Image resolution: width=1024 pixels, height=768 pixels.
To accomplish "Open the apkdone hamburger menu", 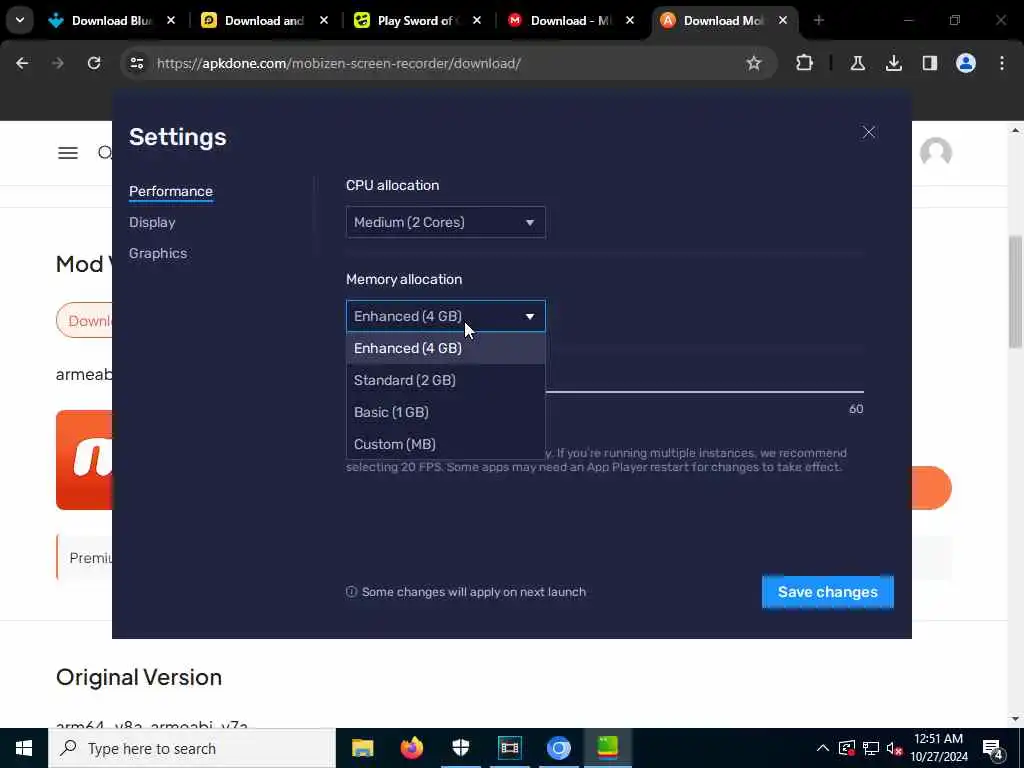I will click(x=68, y=153).
